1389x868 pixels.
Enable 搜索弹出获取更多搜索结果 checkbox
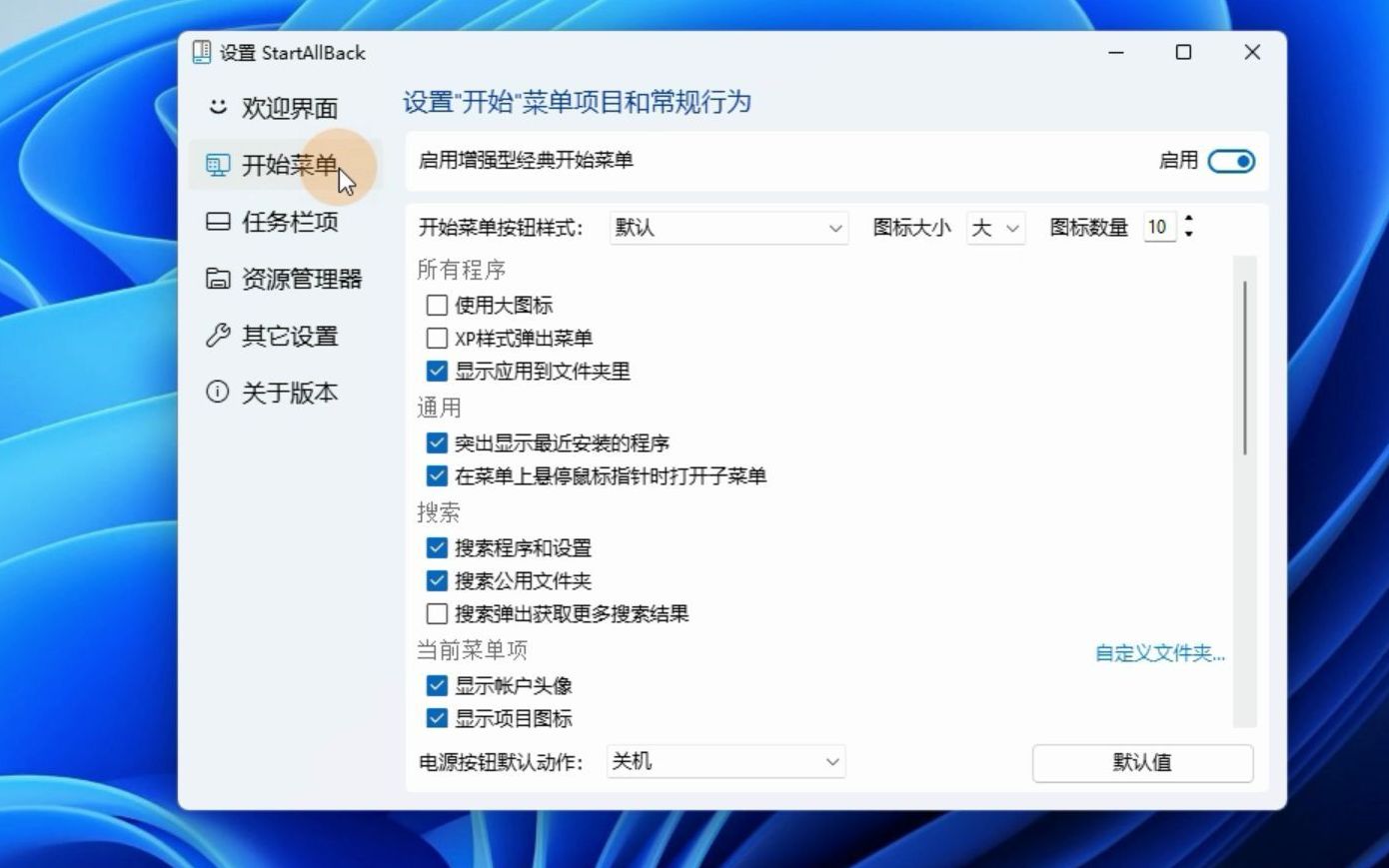(x=437, y=613)
